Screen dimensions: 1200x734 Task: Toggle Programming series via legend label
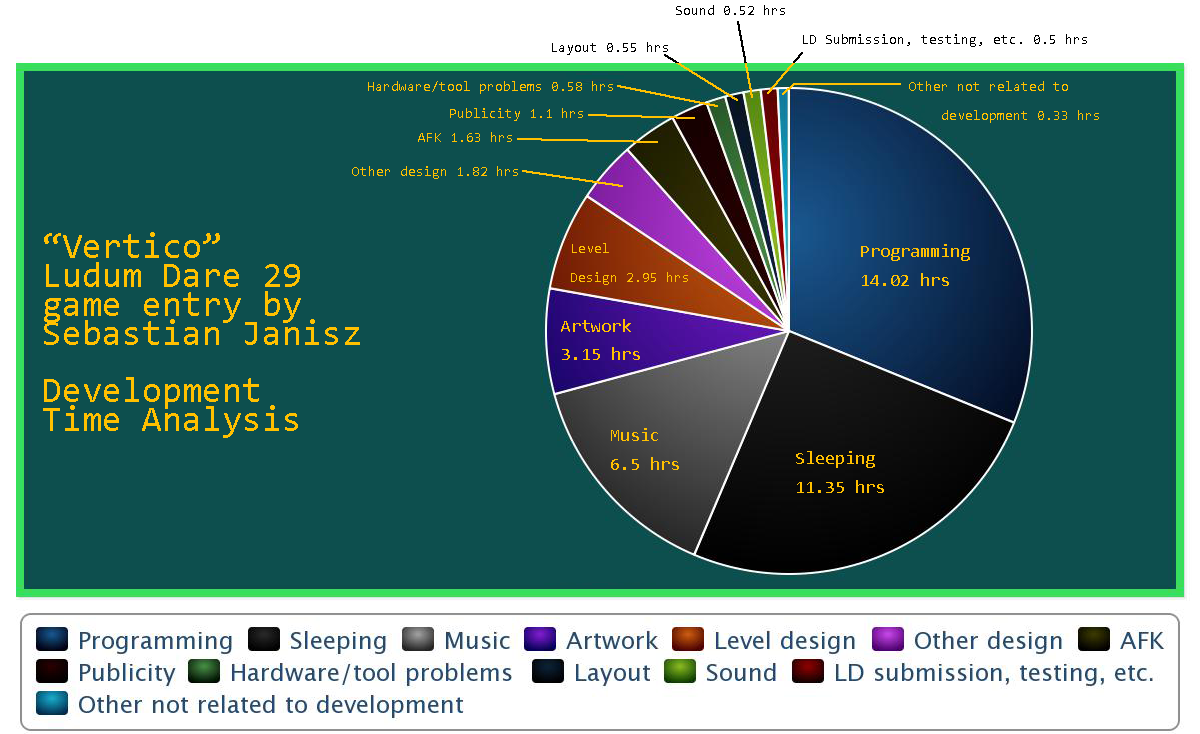(155, 642)
